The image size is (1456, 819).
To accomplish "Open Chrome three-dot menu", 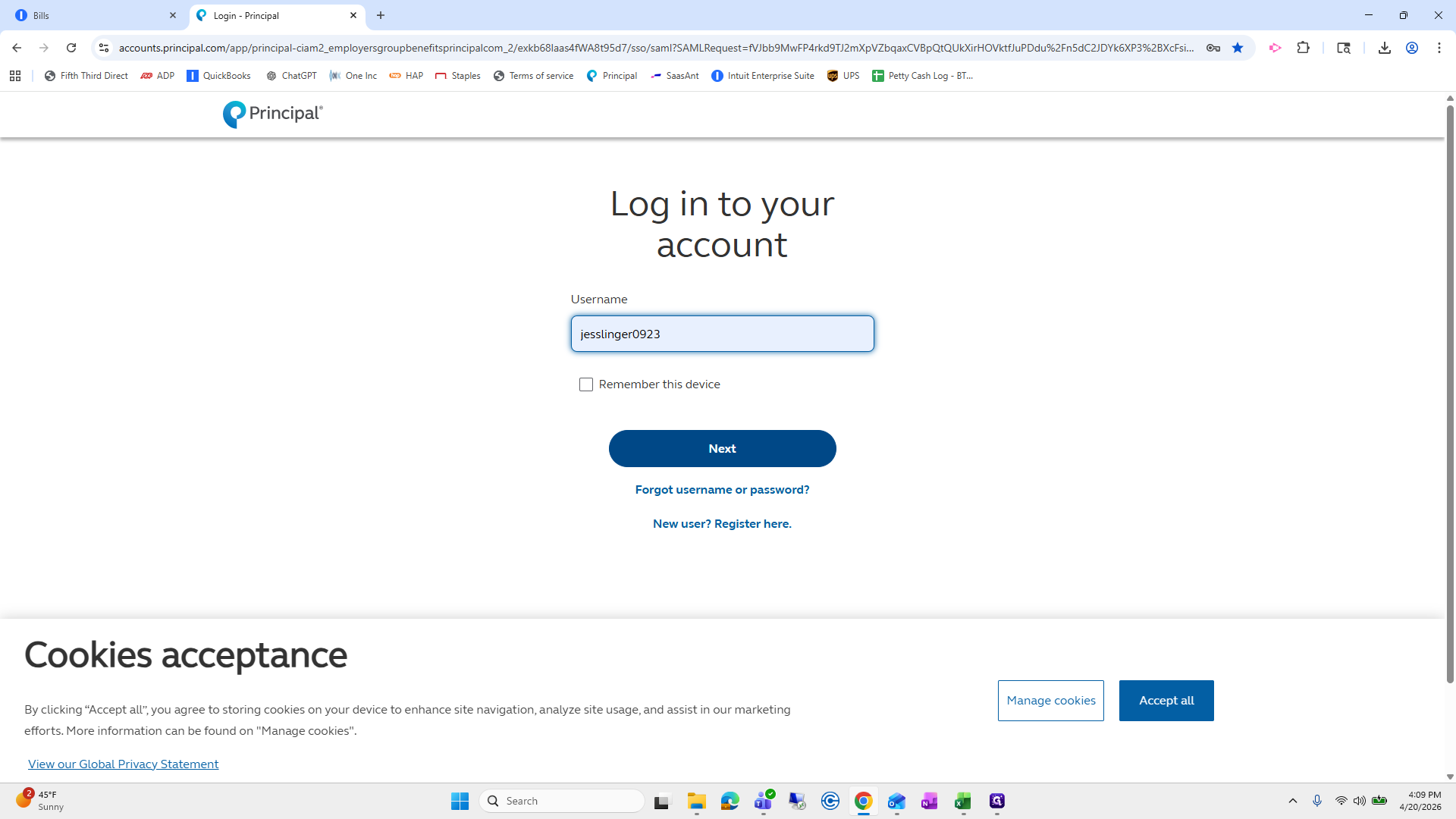I will tap(1439, 48).
